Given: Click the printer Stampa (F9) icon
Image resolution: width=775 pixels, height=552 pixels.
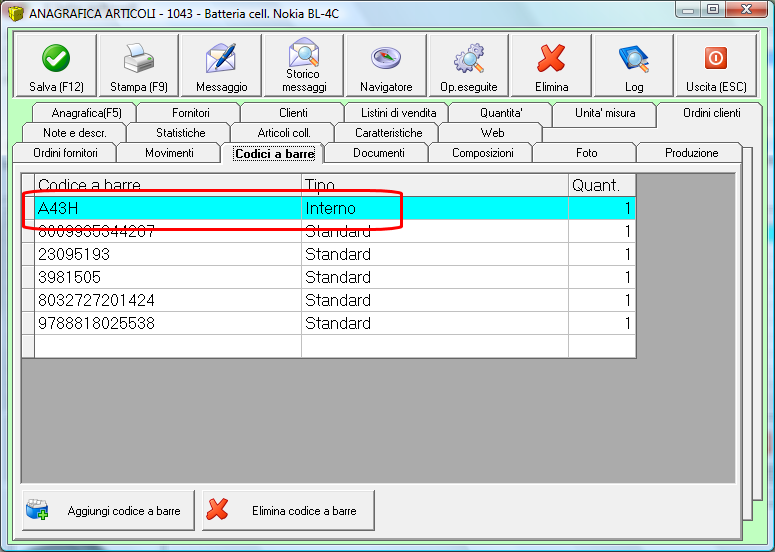Looking at the screenshot, I should click(x=139, y=58).
